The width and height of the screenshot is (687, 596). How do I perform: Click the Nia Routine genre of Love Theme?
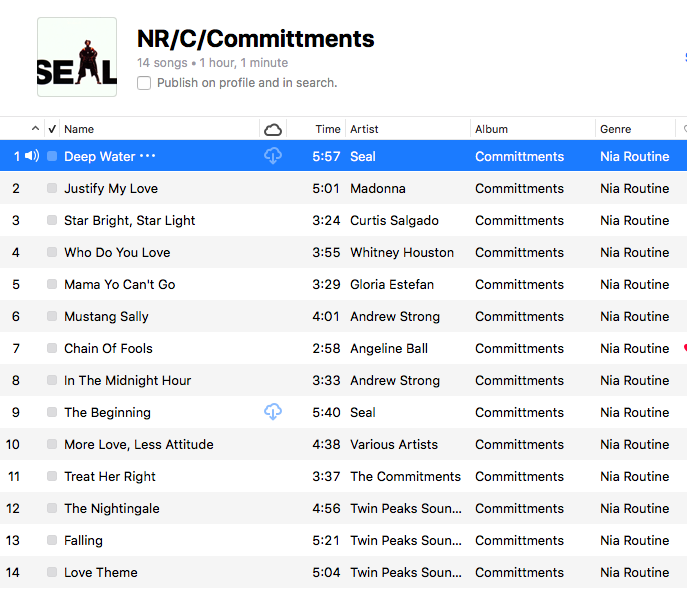tap(634, 572)
